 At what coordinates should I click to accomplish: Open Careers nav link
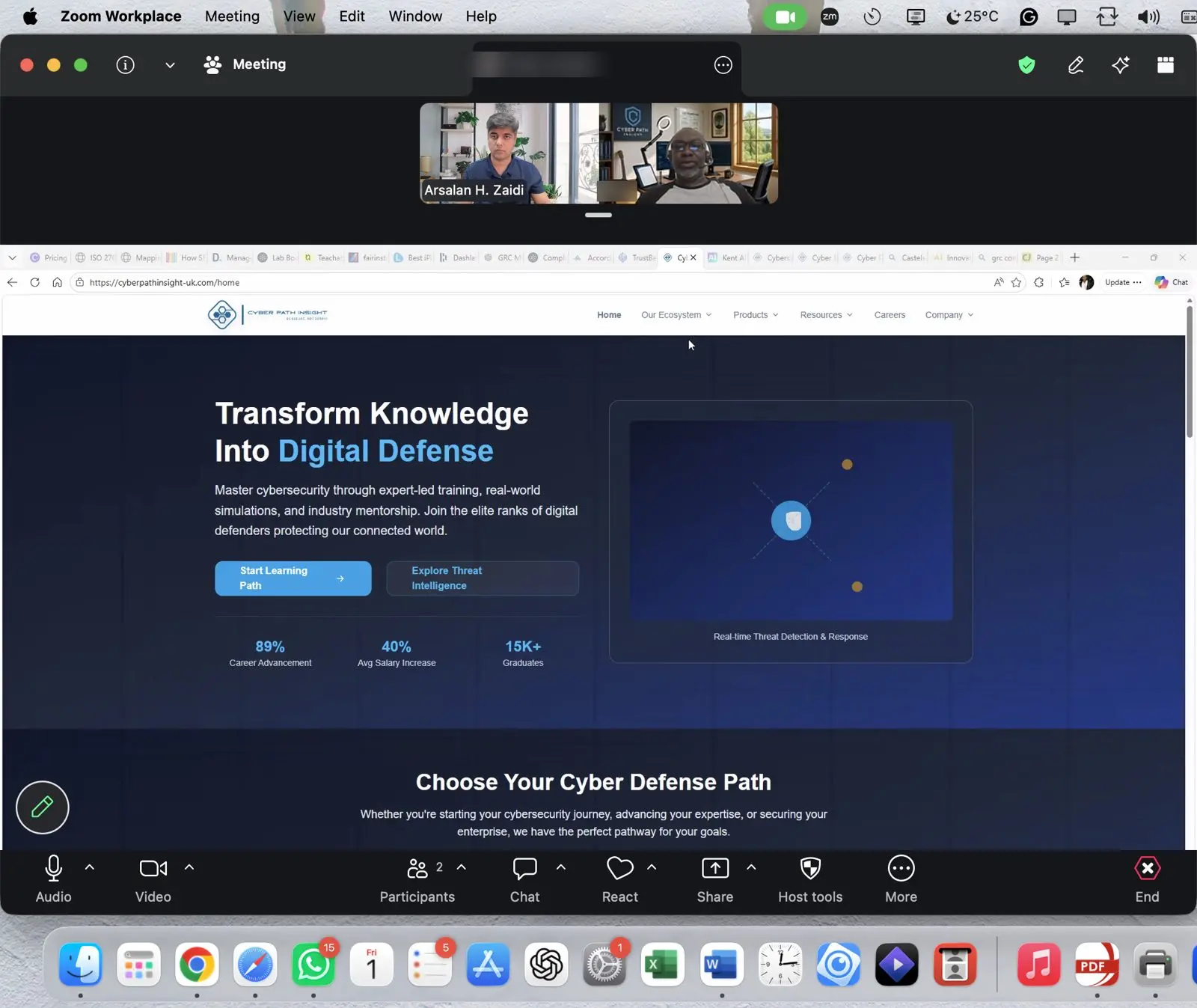pyautogui.click(x=890, y=315)
